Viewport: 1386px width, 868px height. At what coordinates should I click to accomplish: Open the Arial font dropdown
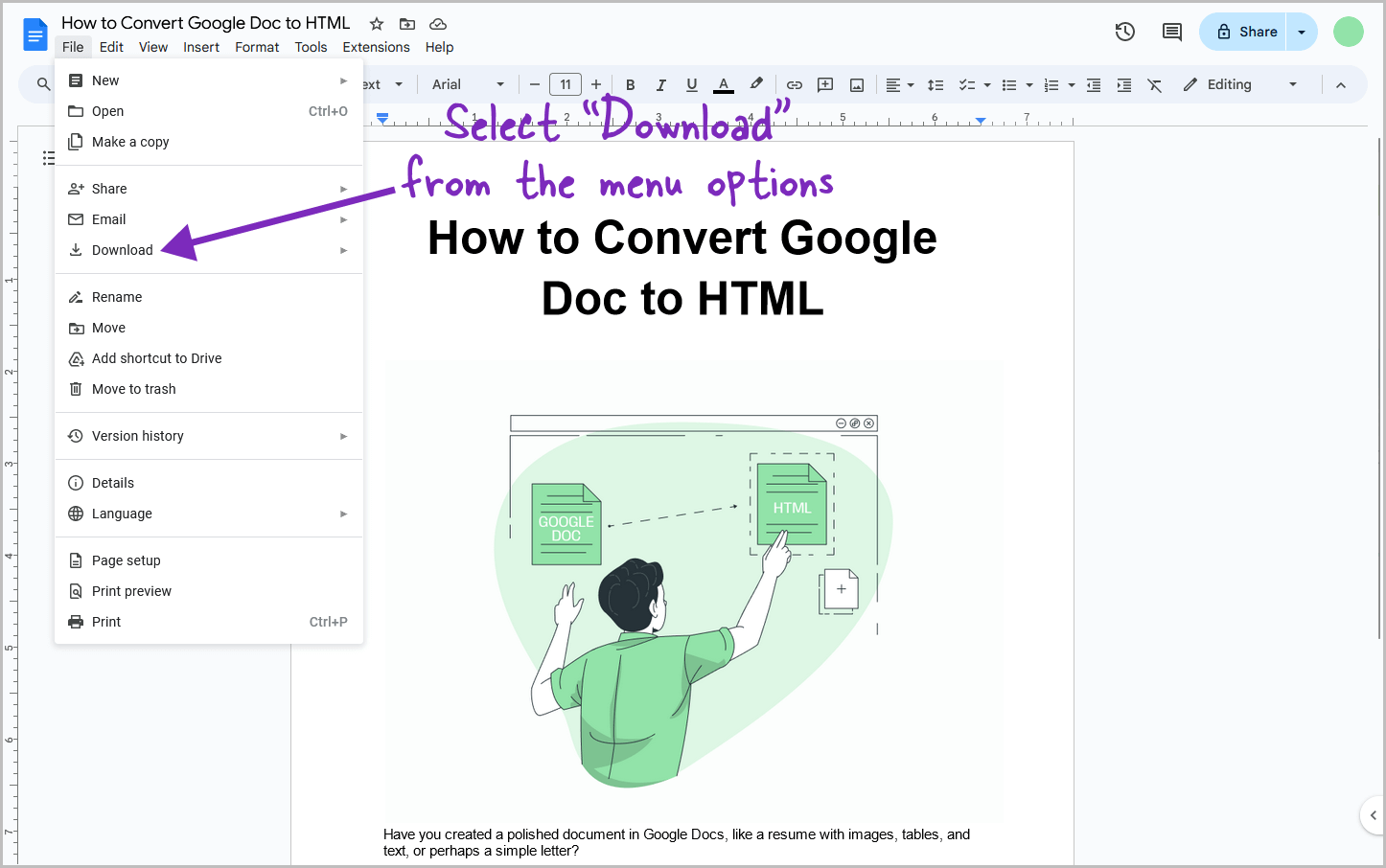pyautogui.click(x=468, y=84)
